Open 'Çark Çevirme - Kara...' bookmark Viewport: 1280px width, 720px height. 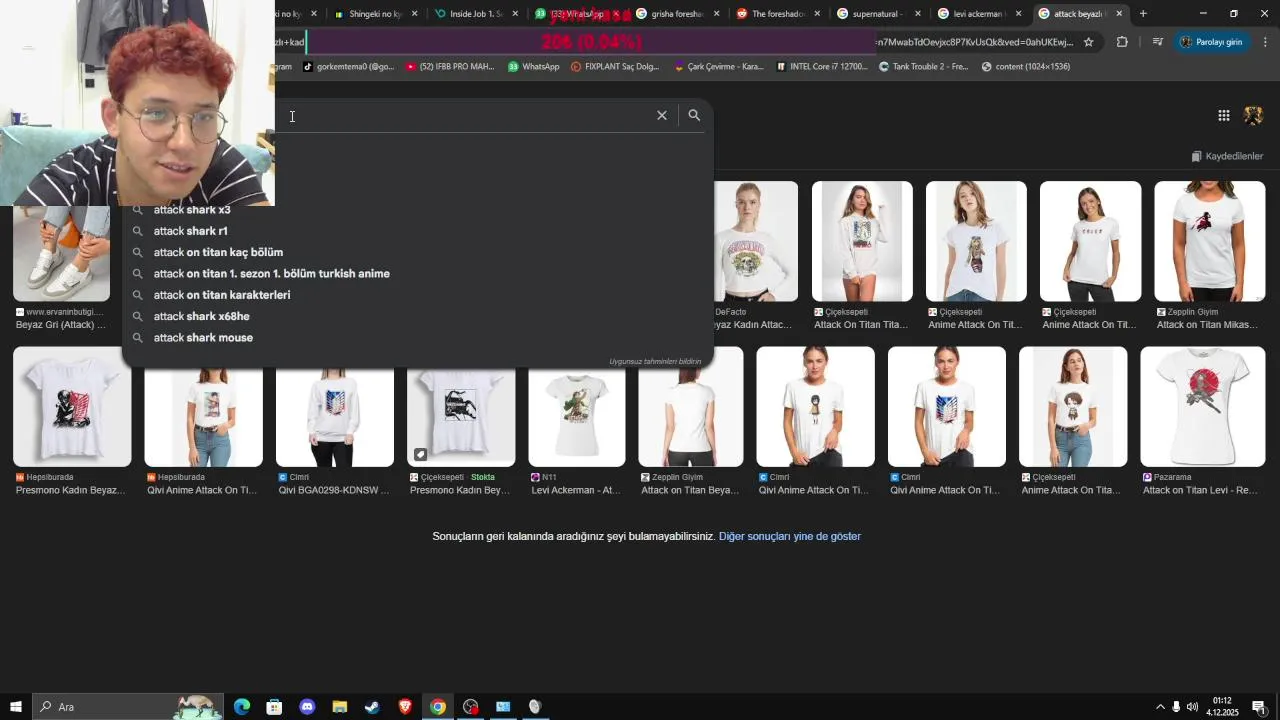click(x=719, y=67)
